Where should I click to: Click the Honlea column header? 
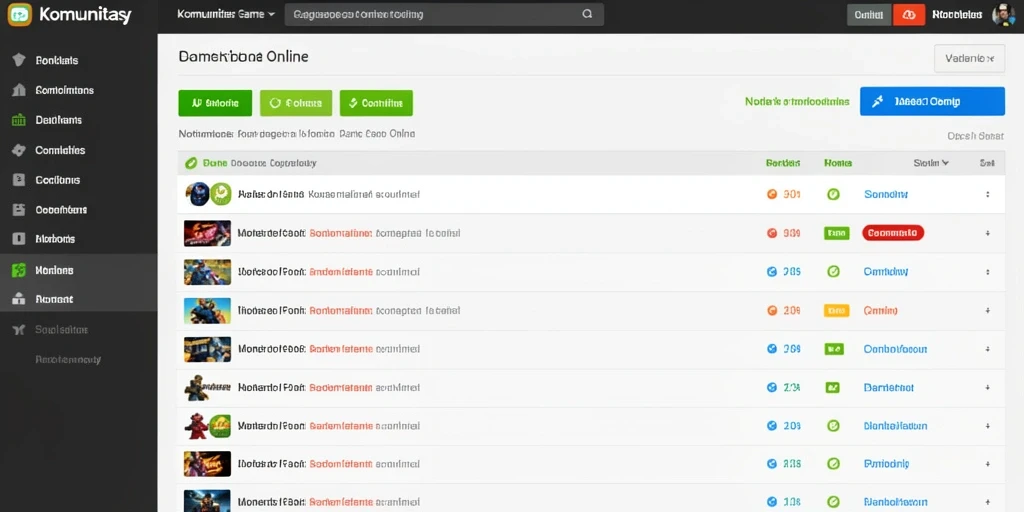(838, 163)
